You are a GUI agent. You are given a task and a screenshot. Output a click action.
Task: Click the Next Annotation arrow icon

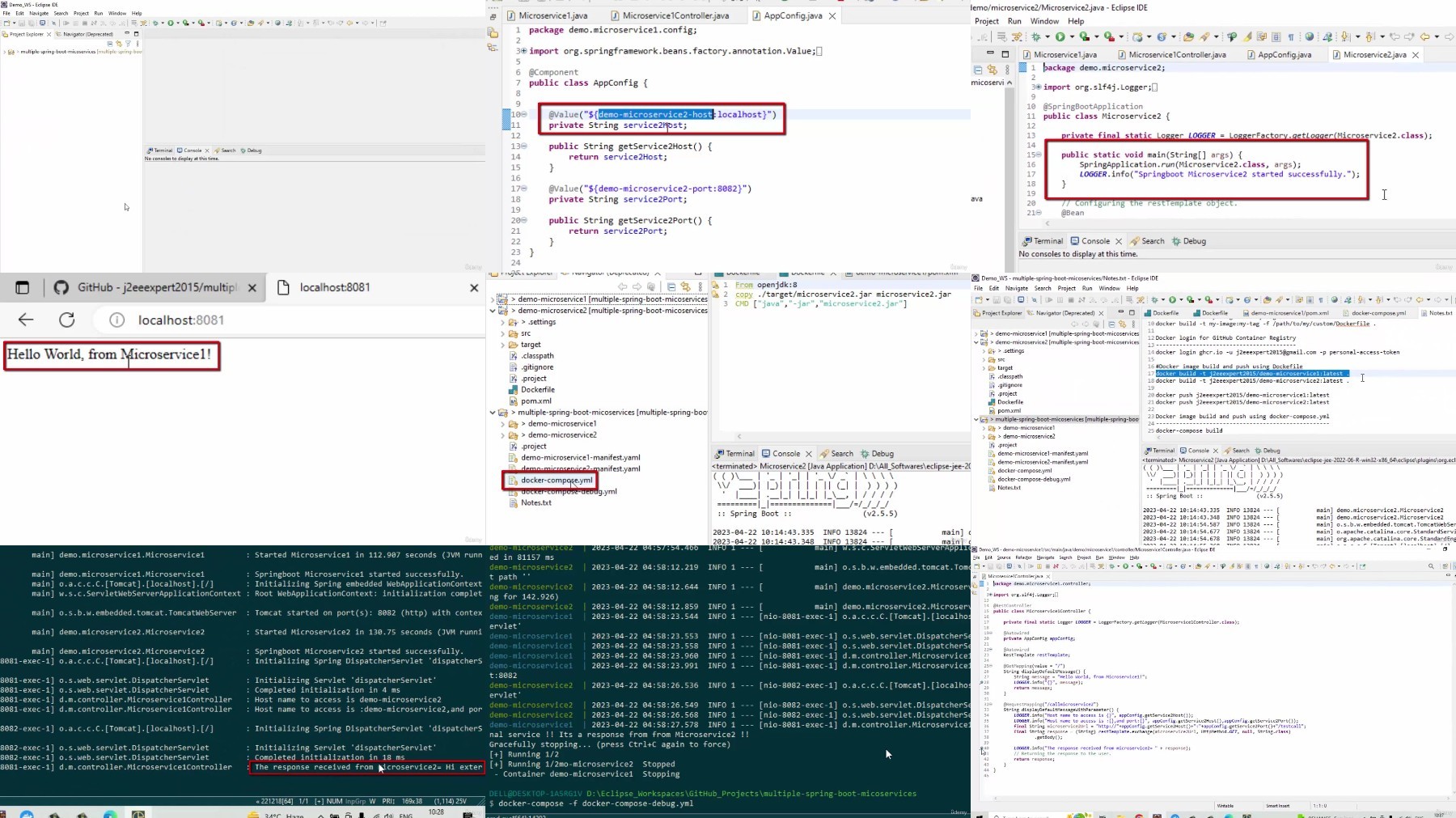(1345, 36)
